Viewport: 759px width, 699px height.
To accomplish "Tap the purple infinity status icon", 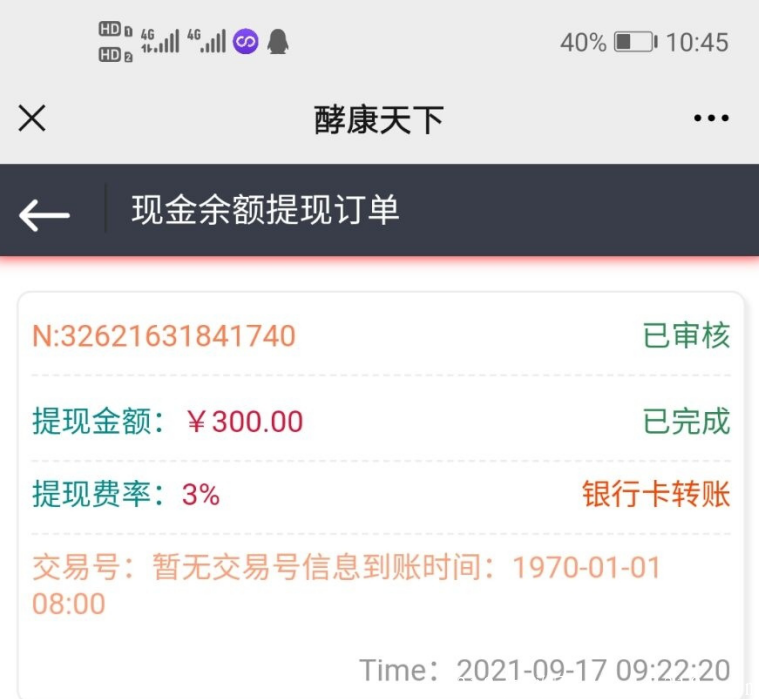I will 246,42.
